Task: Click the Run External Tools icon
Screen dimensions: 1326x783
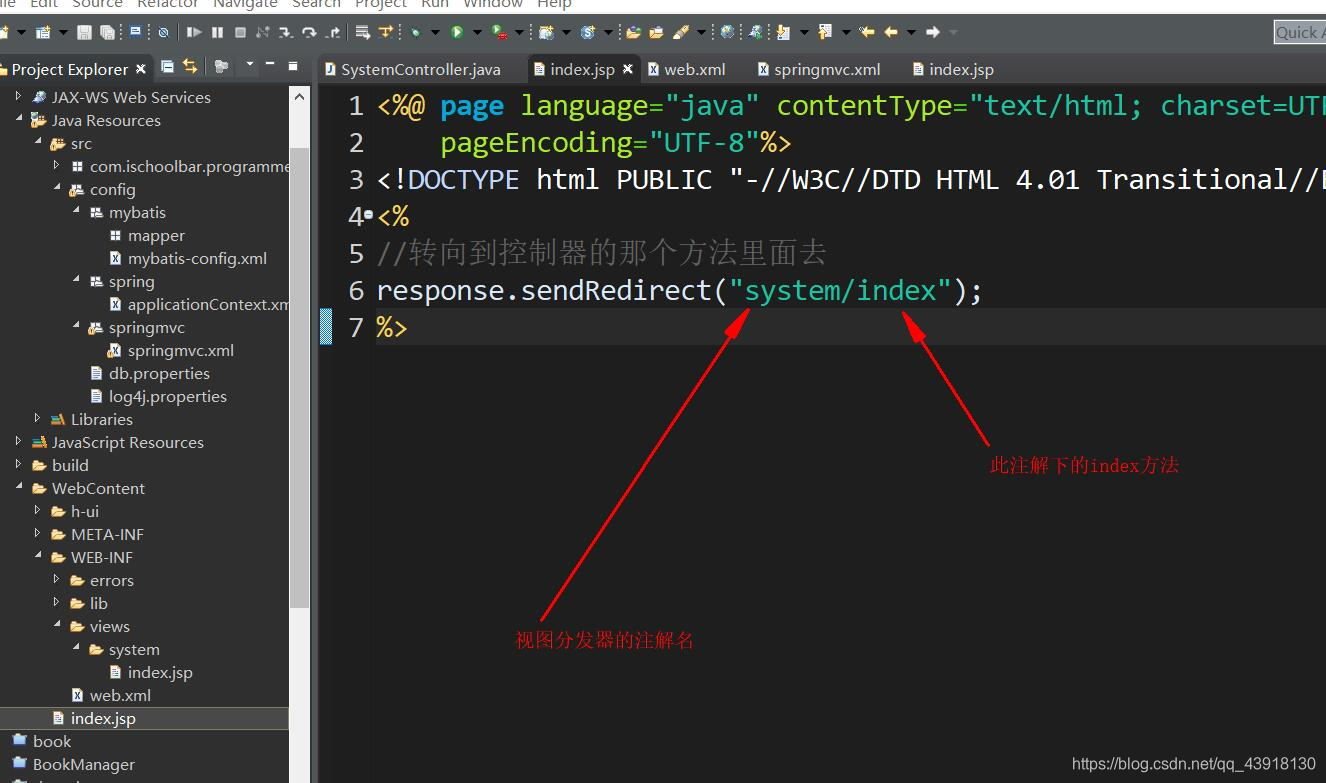Action: [x=499, y=32]
